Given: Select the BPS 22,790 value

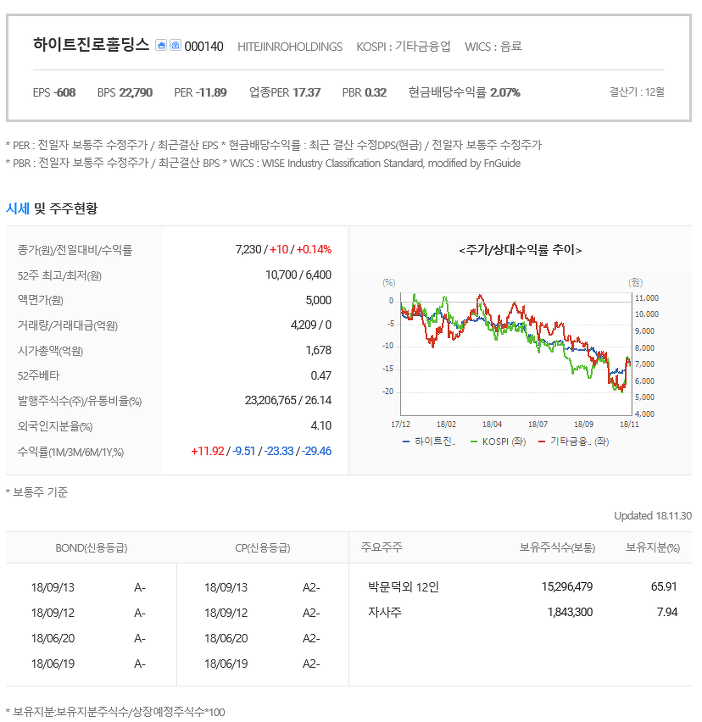Looking at the screenshot, I should click(125, 93).
